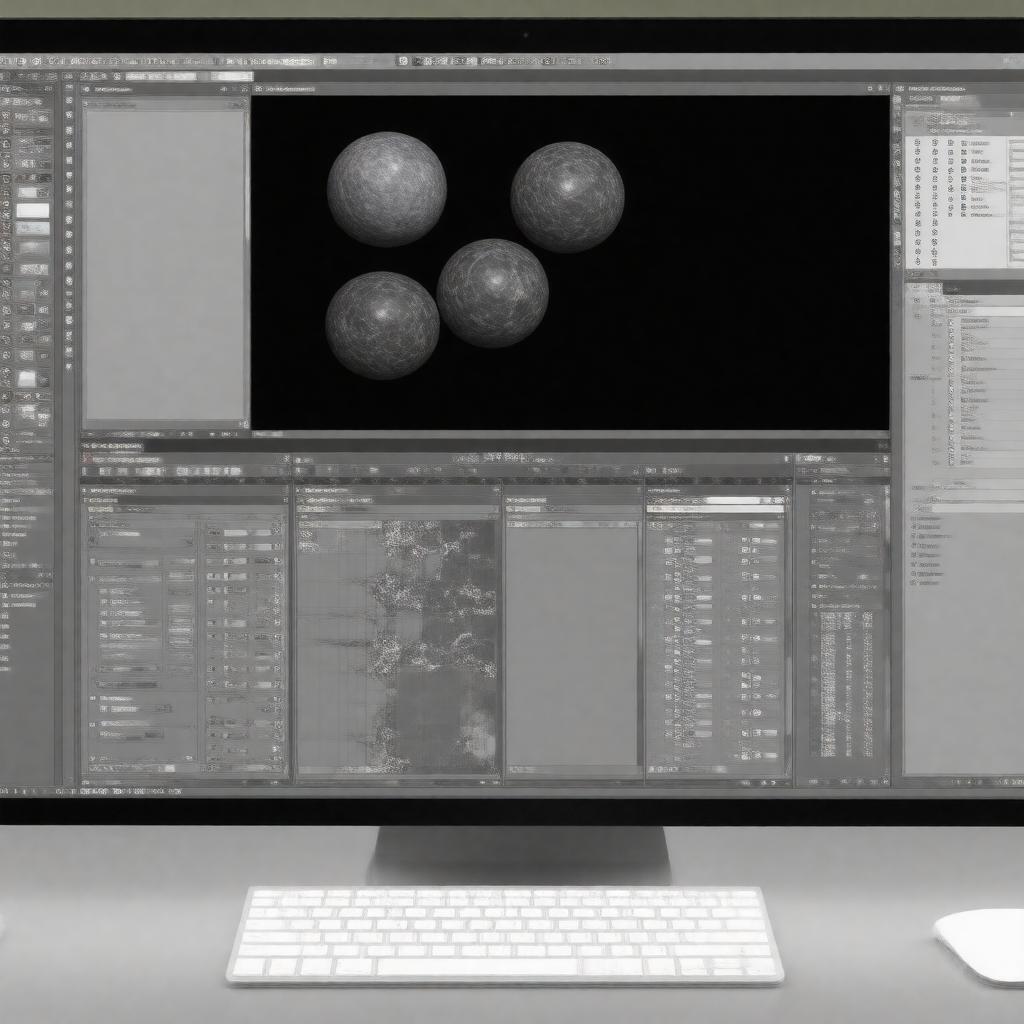Click the top-left sphere in the viewport
1024x1024 pixels.
386,189
